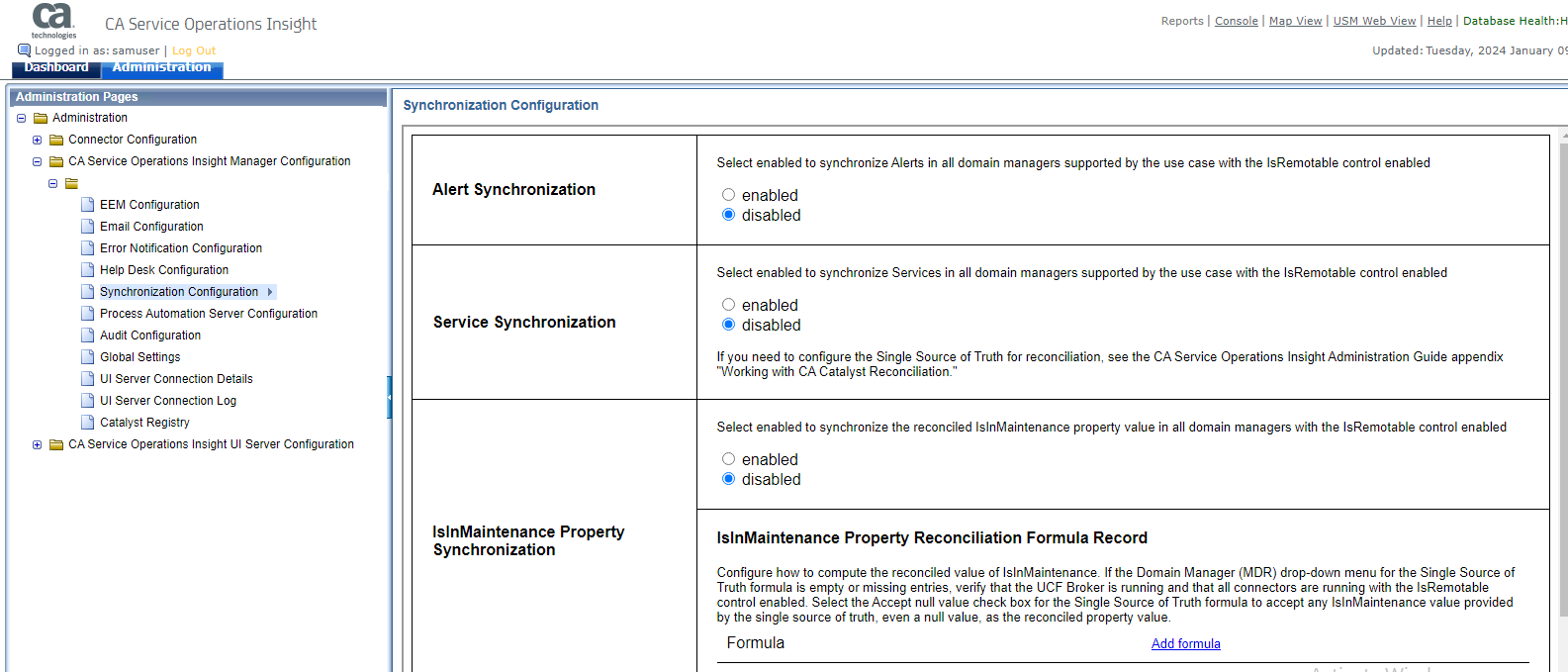1568x672 pixels.
Task: Expand the Connector Configuration tree node
Action: click(x=37, y=140)
